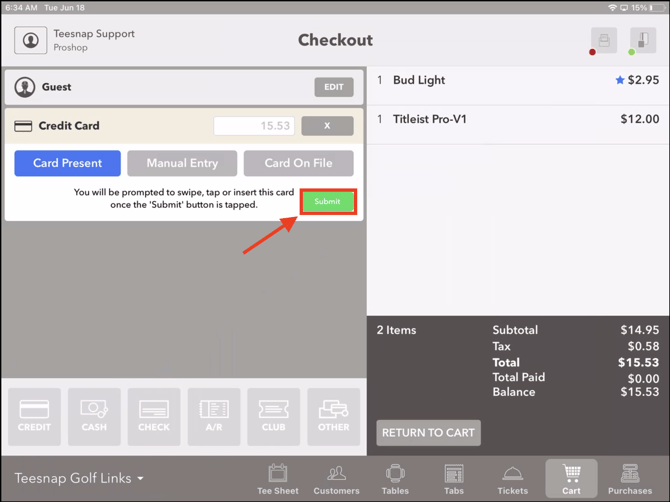670x502 pixels.
Task: Tap EDIT next to Guest
Action: click(334, 87)
